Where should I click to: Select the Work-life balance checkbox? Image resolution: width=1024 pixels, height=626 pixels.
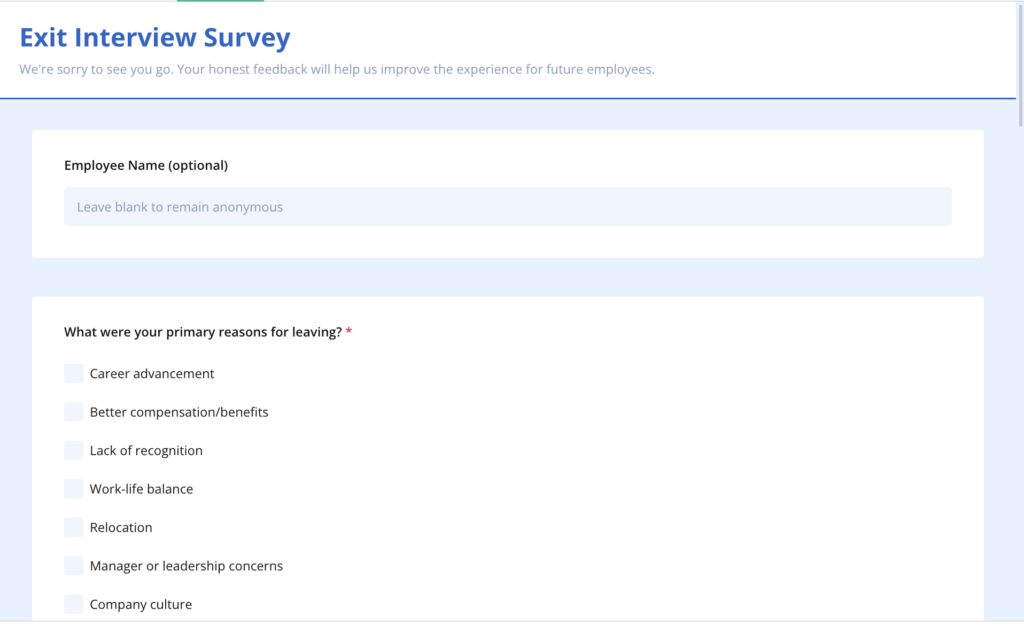coord(73,489)
